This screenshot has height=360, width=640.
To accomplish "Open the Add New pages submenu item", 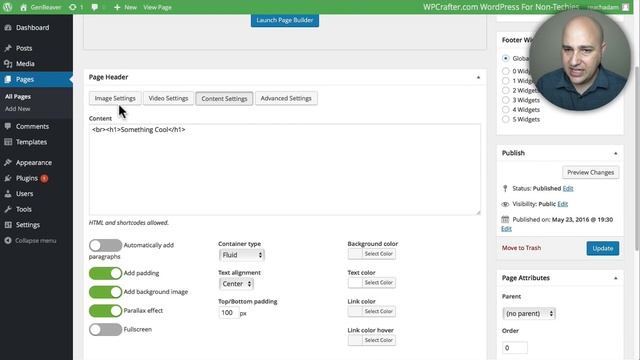I will [x=18, y=109].
